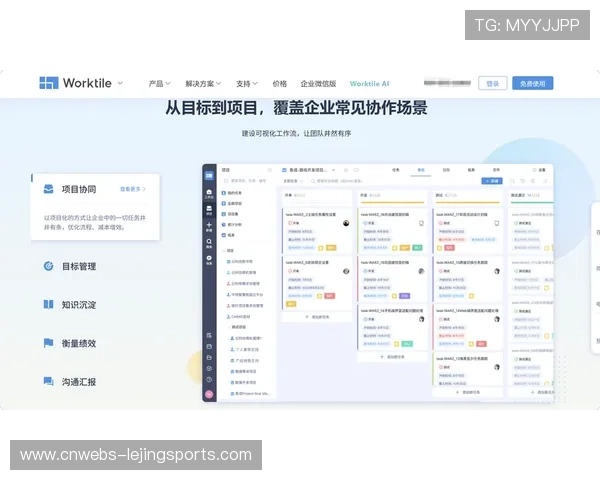Screen dimensions: 600x480
Task: Click the task search field in kanban toolbar
Action: (337, 181)
